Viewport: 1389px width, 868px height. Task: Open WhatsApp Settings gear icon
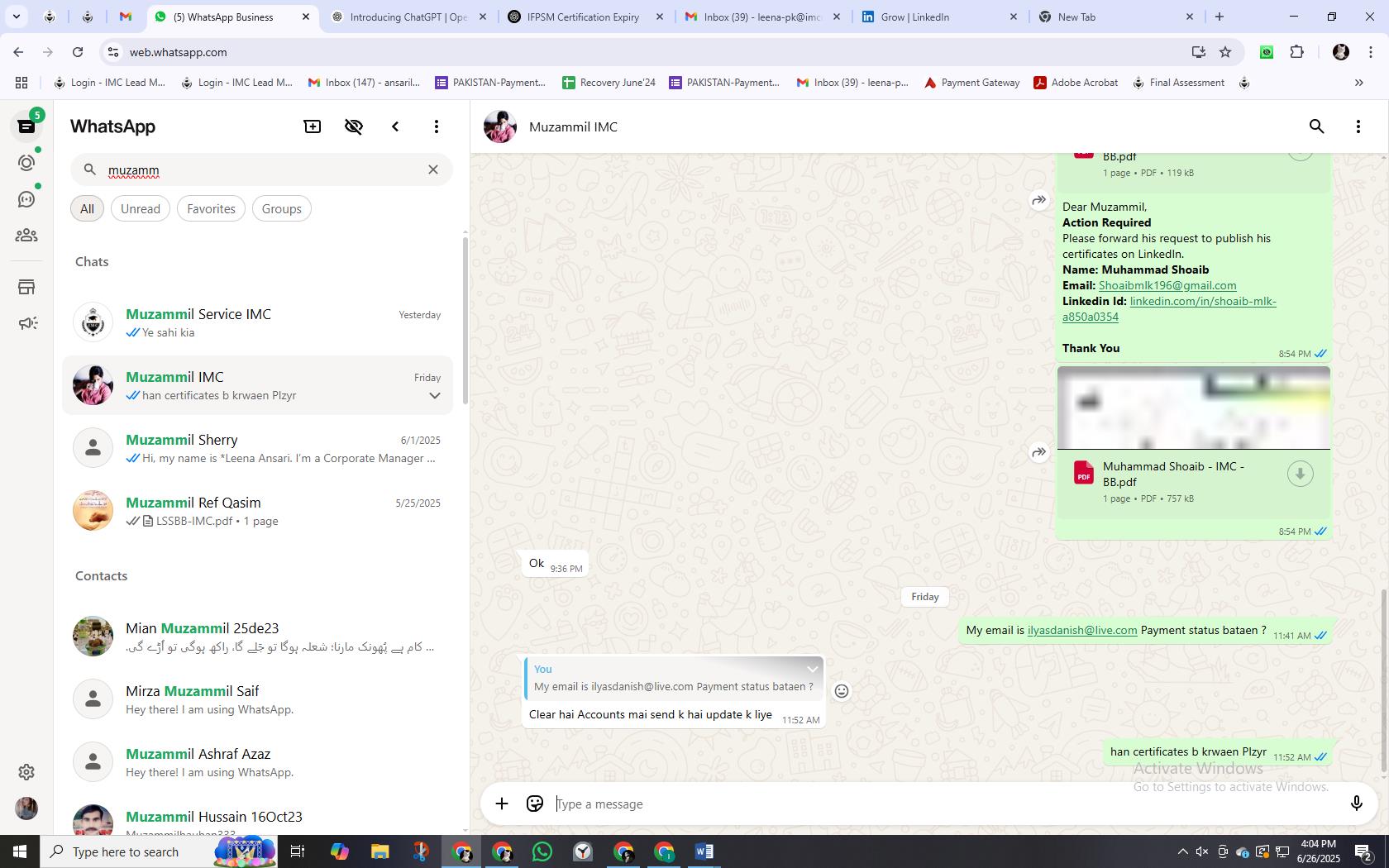point(26,771)
